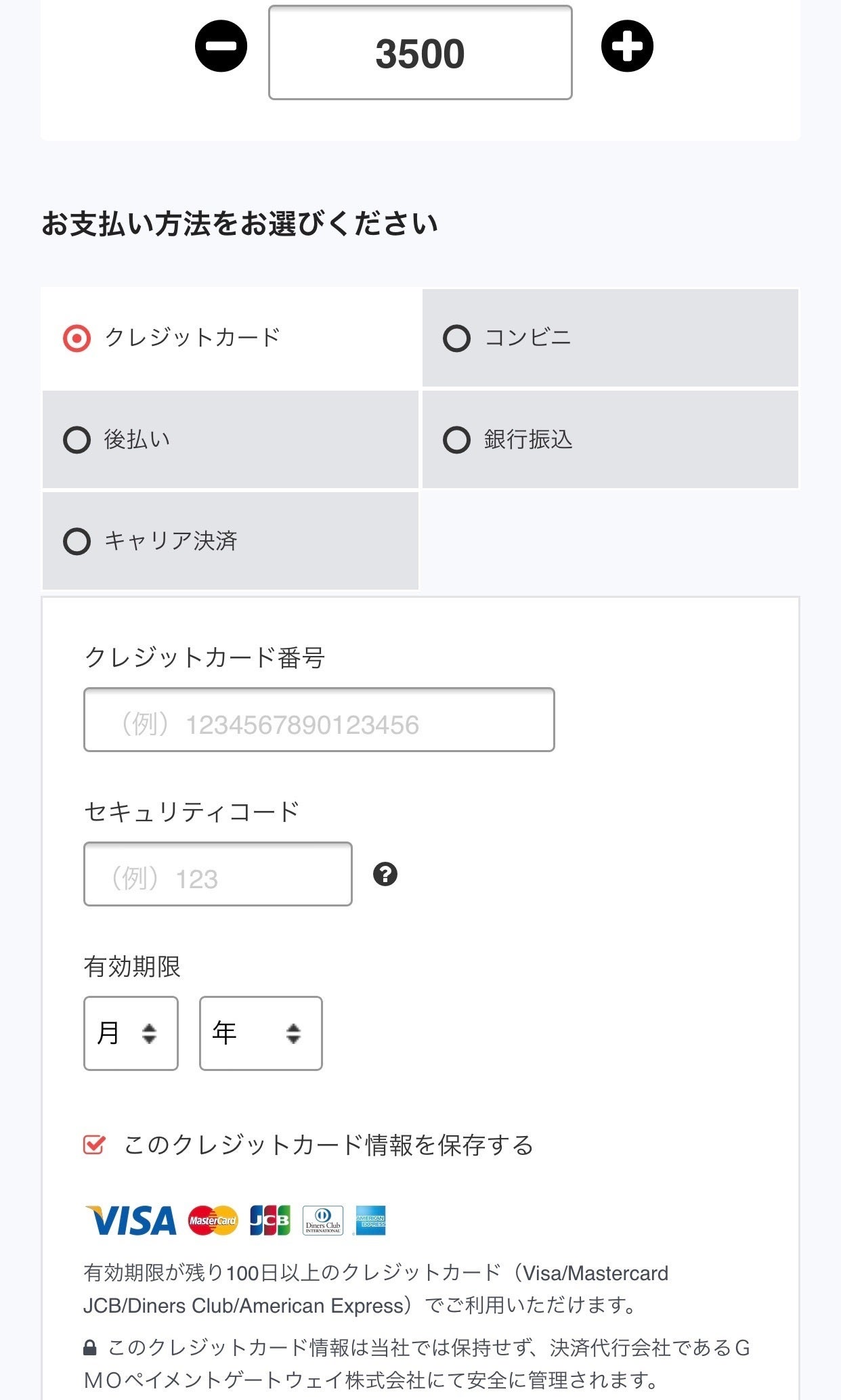
Task: Open the security code help question mark
Action: pos(385,874)
